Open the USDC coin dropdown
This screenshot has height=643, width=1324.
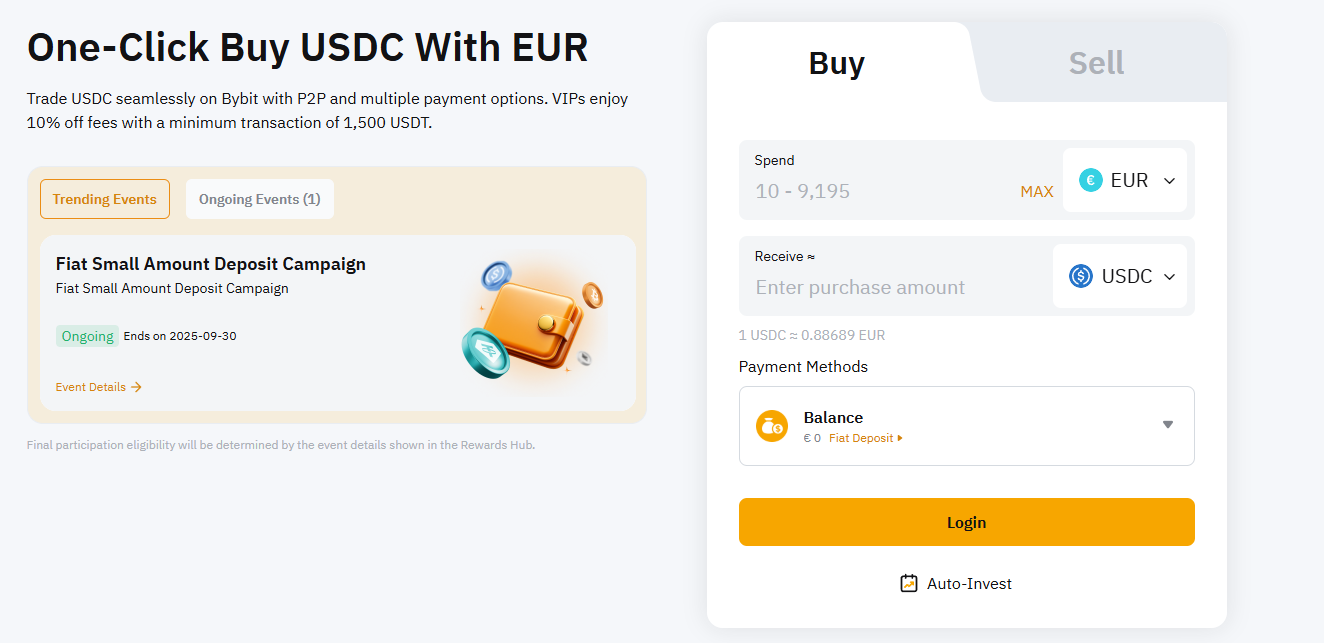(1169, 276)
